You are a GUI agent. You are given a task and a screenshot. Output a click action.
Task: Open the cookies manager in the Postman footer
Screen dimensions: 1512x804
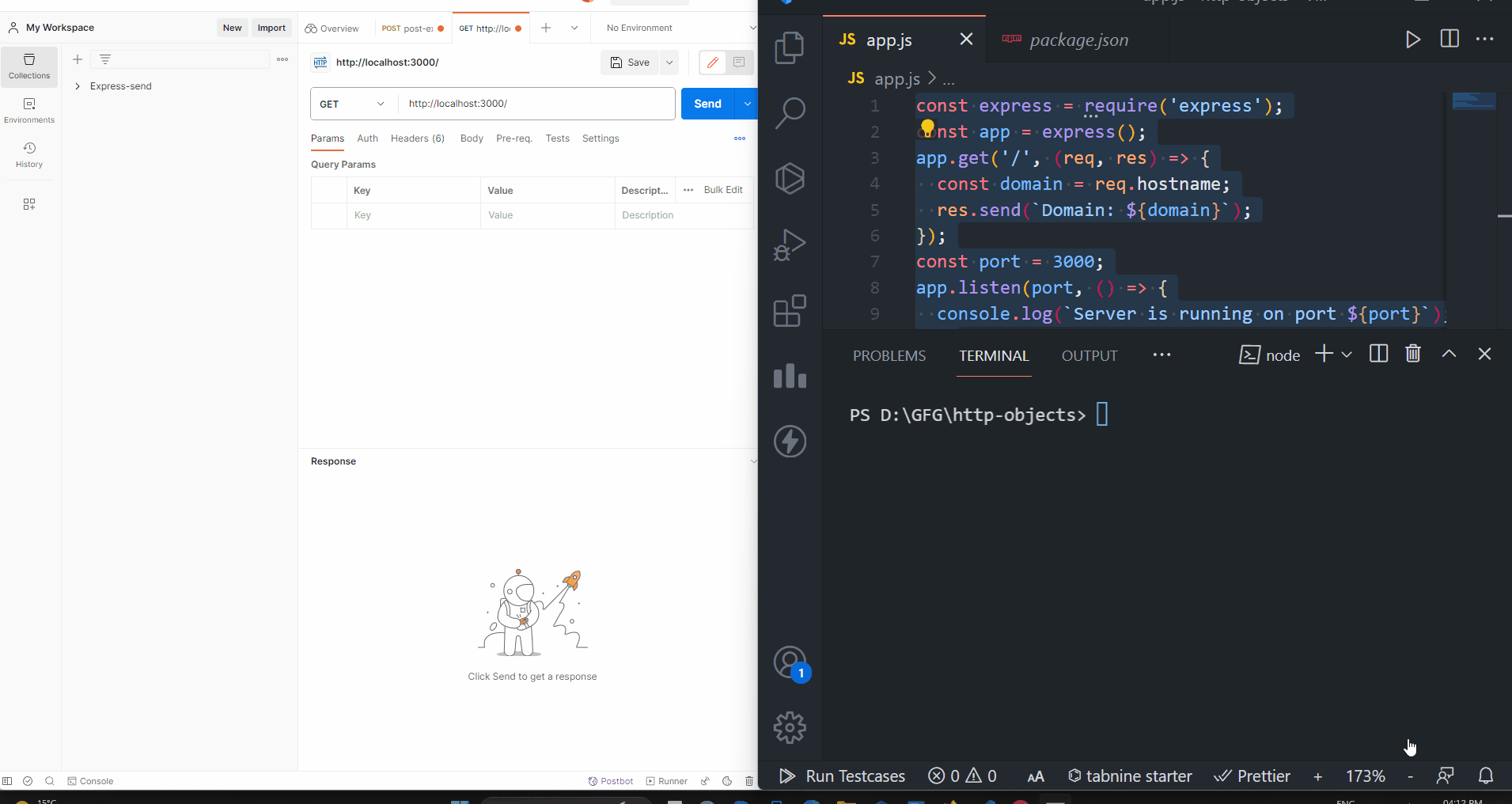[727, 781]
